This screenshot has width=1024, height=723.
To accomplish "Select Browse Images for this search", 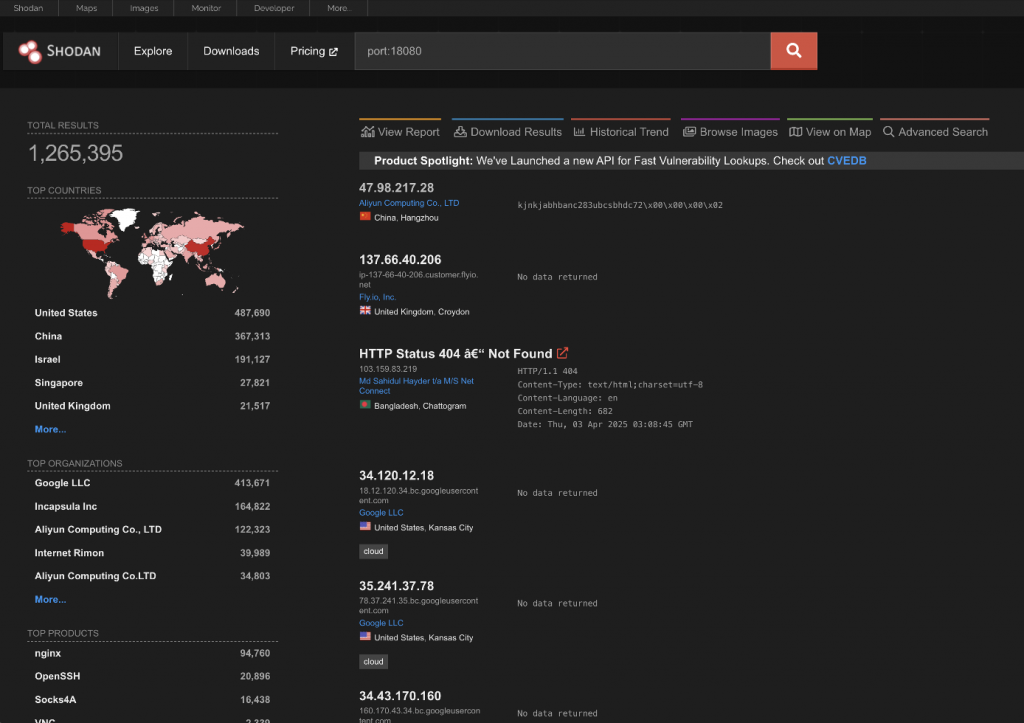I will (730, 131).
